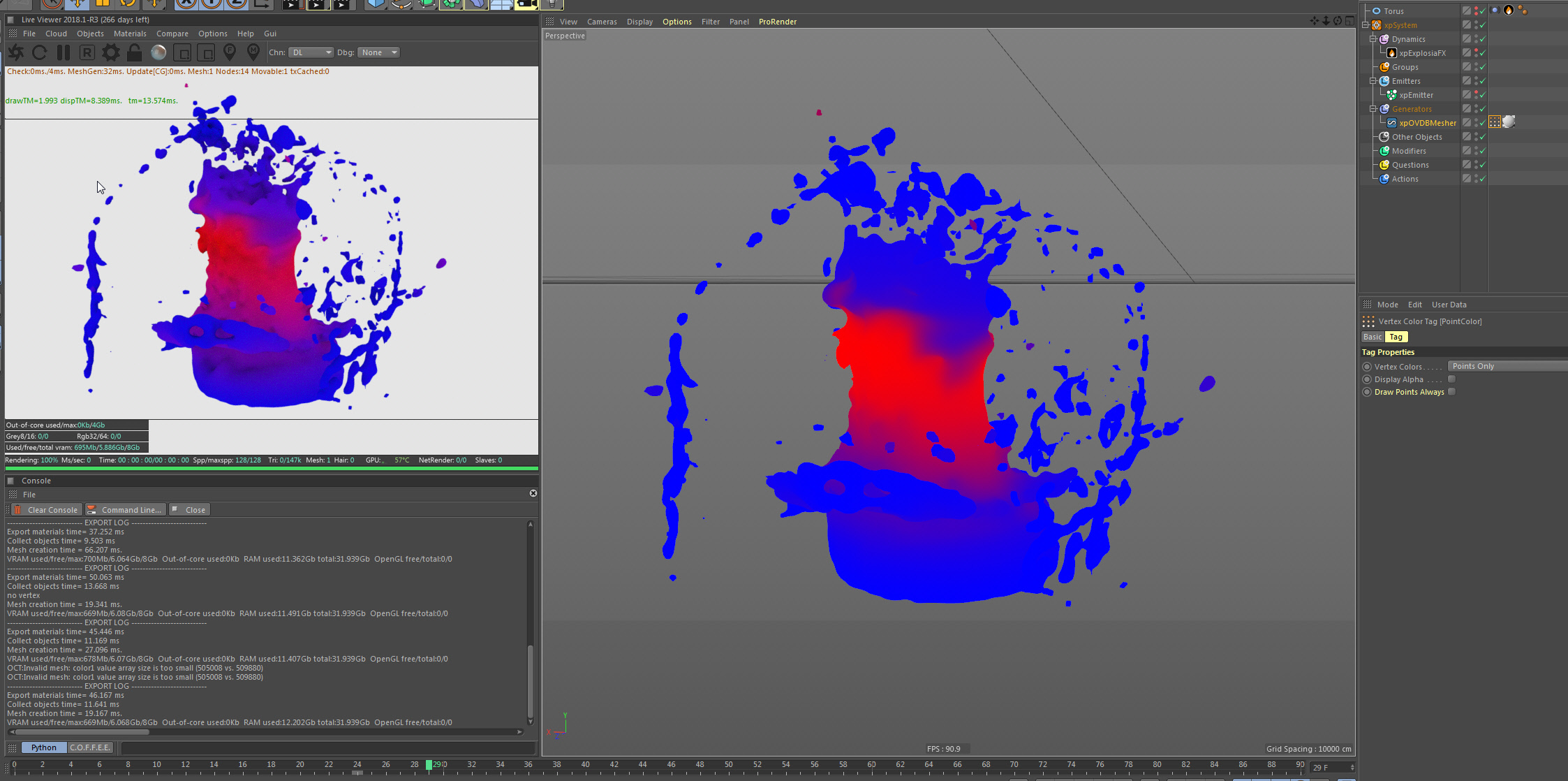Collapse the Generators tree group
The width and height of the screenshot is (1568, 781).
point(1373,109)
